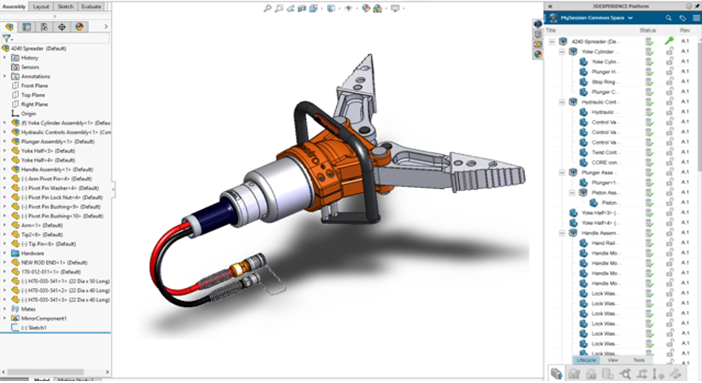Toggle the lock for Hand Rail row
Viewport: 702px width, 383px height.
670,243
